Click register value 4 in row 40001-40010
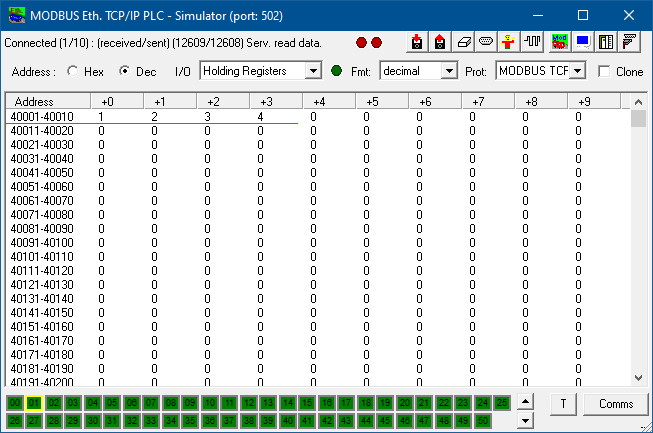653x433 pixels. pos(260,117)
